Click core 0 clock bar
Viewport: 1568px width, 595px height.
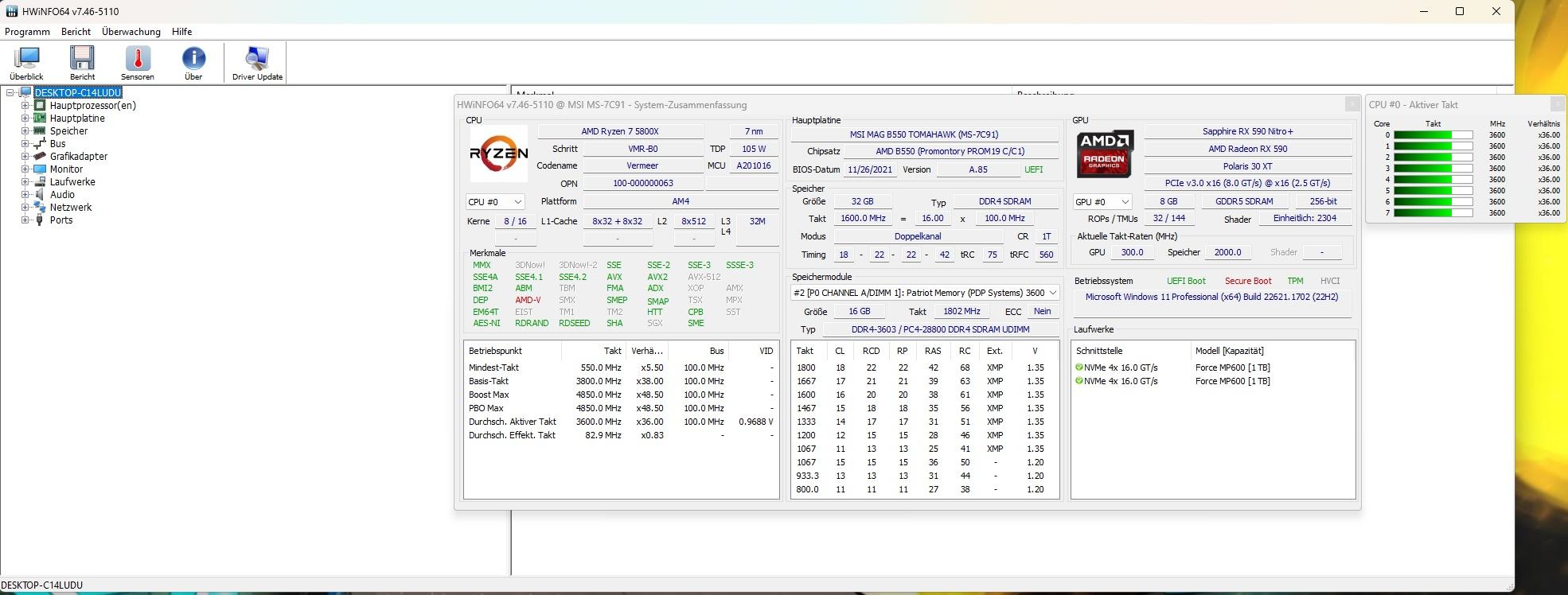tap(1433, 135)
